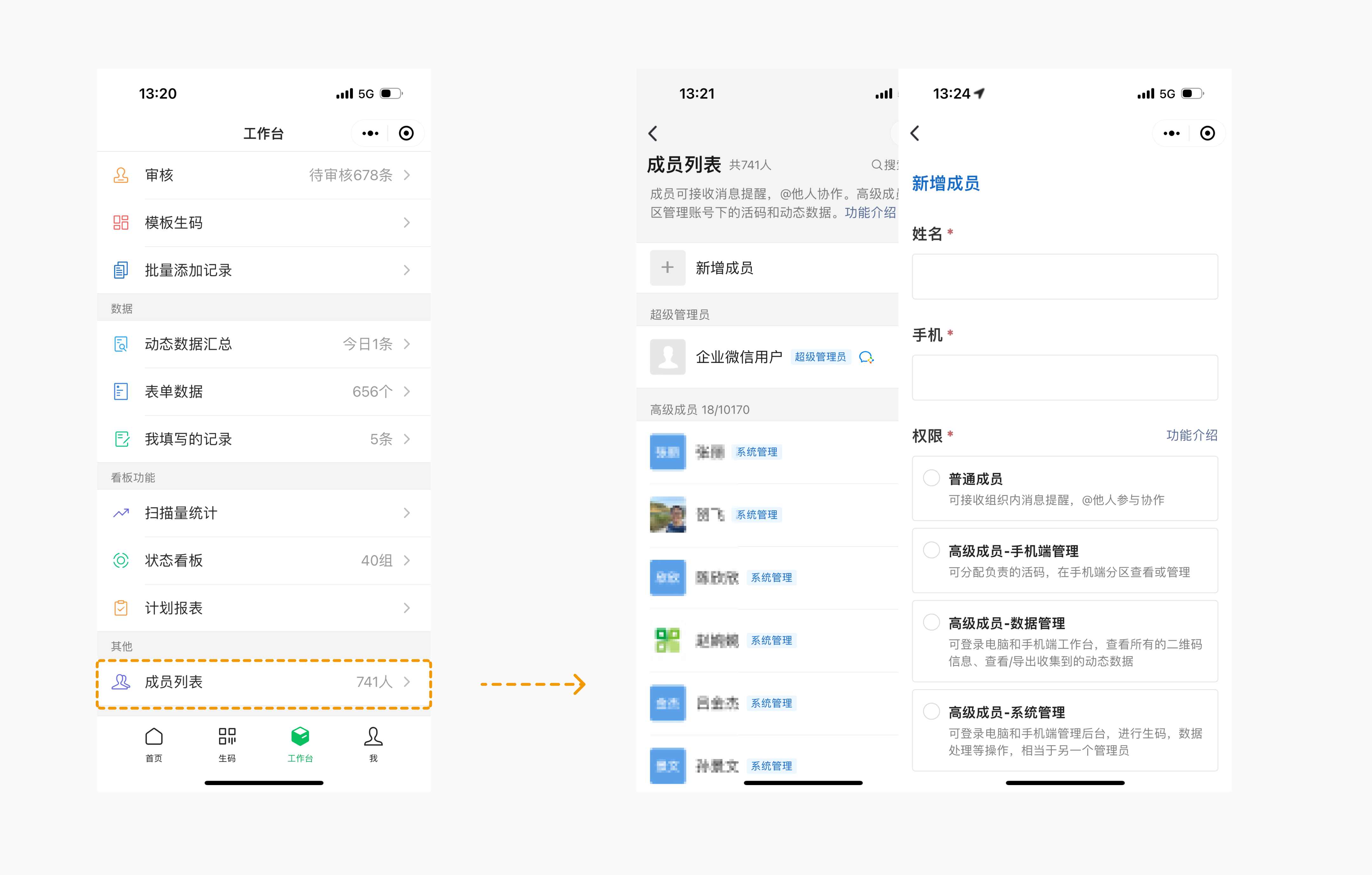Viewport: 1372px width, 875px height.
Task: Open 成员列表 row chevron showing 741人
Action: tap(407, 682)
